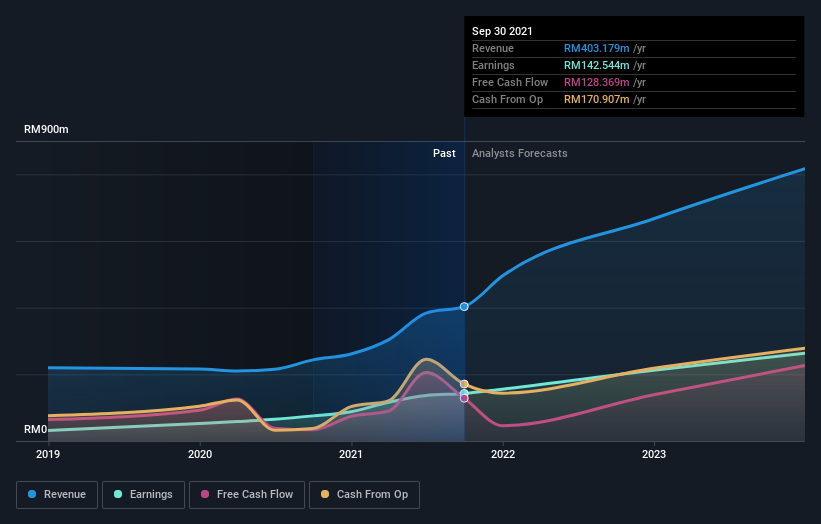The height and width of the screenshot is (524, 821).
Task: Toggle the Earnings legend series
Action: 143,495
